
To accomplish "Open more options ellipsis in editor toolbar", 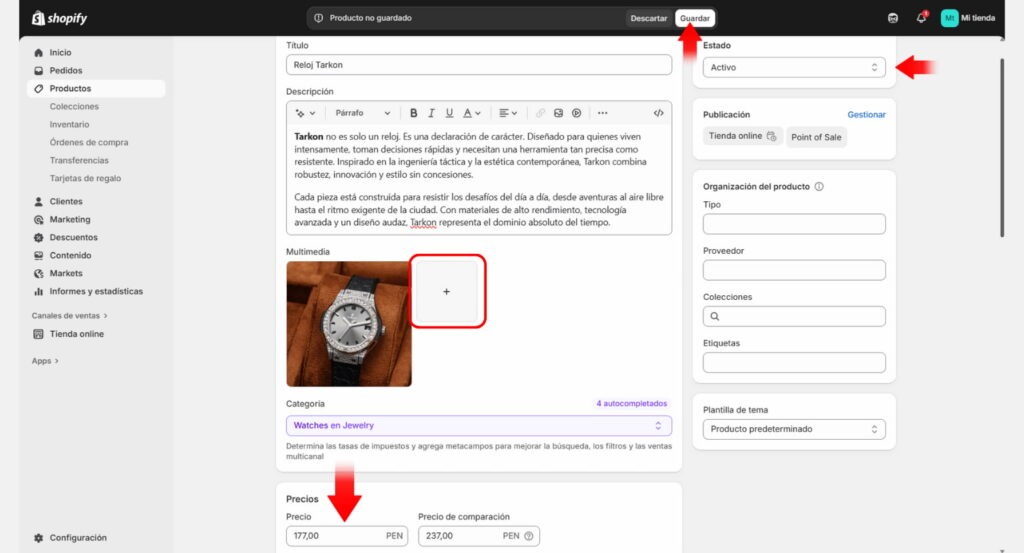I will tap(602, 113).
